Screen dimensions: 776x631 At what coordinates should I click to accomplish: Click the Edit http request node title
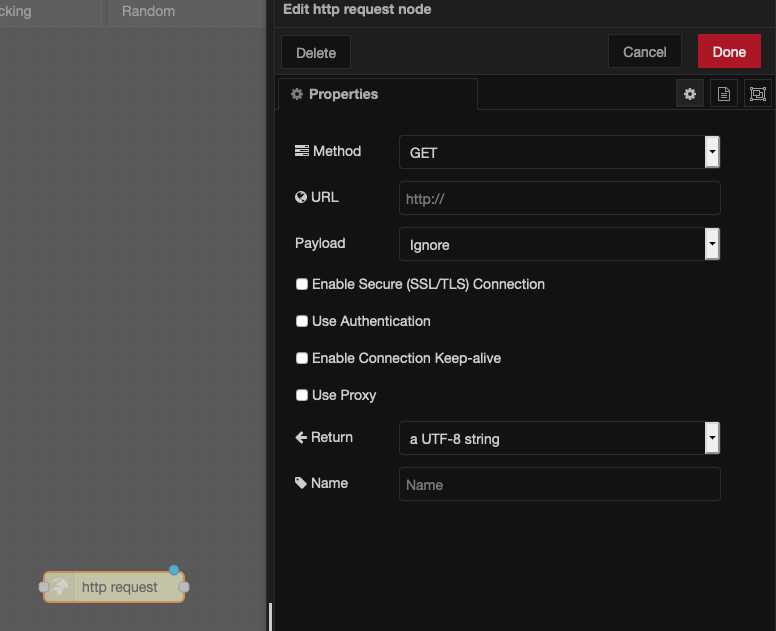(x=357, y=9)
